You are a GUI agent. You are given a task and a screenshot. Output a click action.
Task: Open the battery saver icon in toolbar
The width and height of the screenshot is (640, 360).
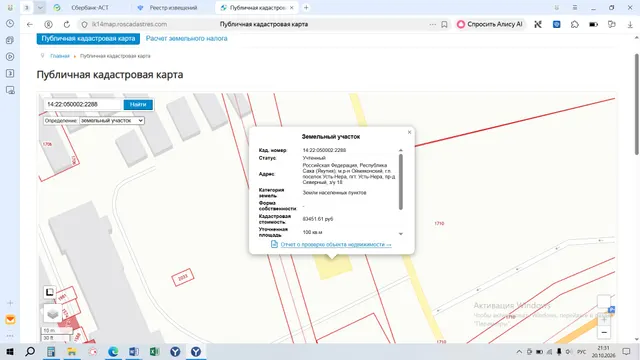click(x=593, y=24)
